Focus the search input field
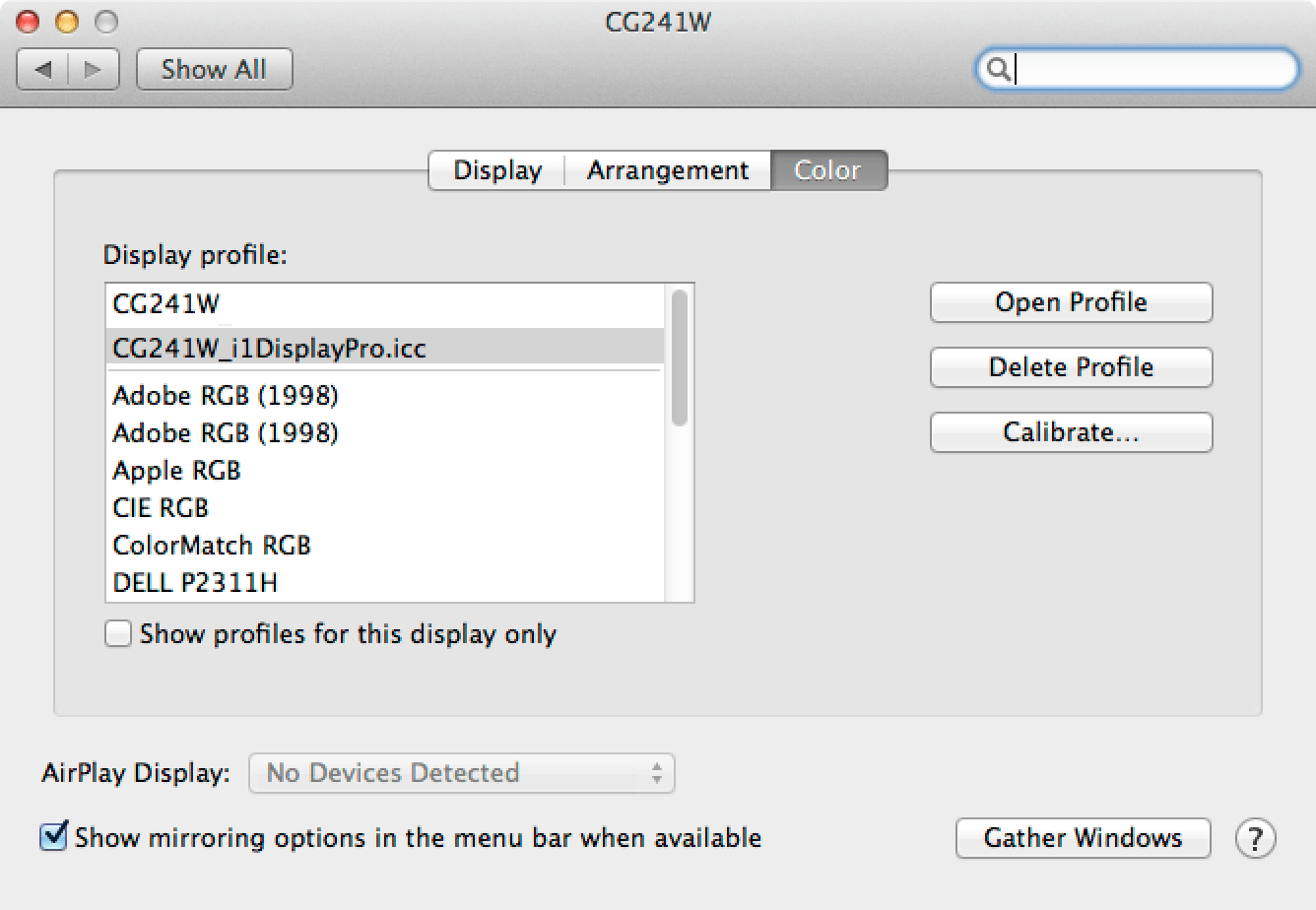The width and height of the screenshot is (1316, 910). 1137,70
